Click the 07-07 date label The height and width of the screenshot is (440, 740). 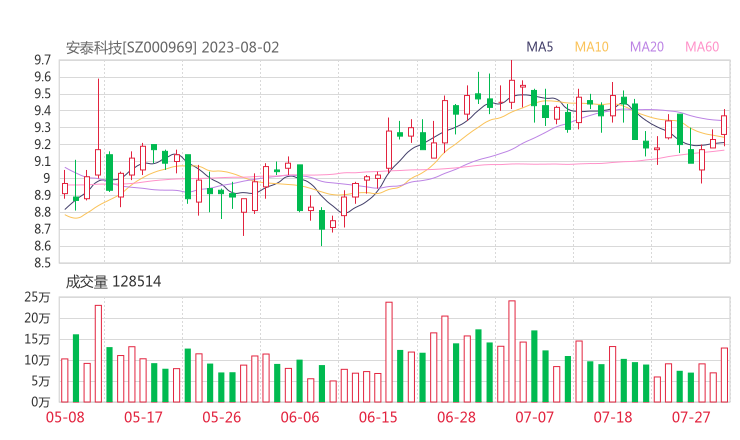tap(534, 417)
